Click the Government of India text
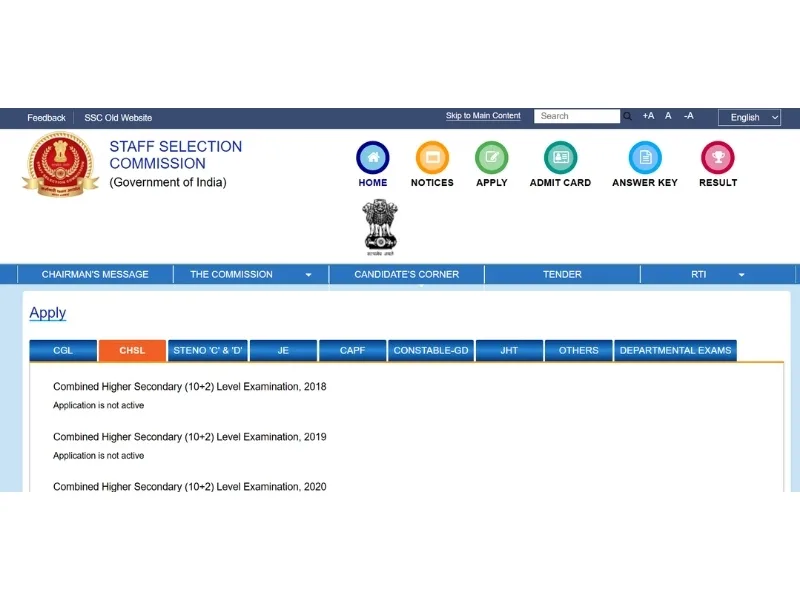 click(x=168, y=183)
